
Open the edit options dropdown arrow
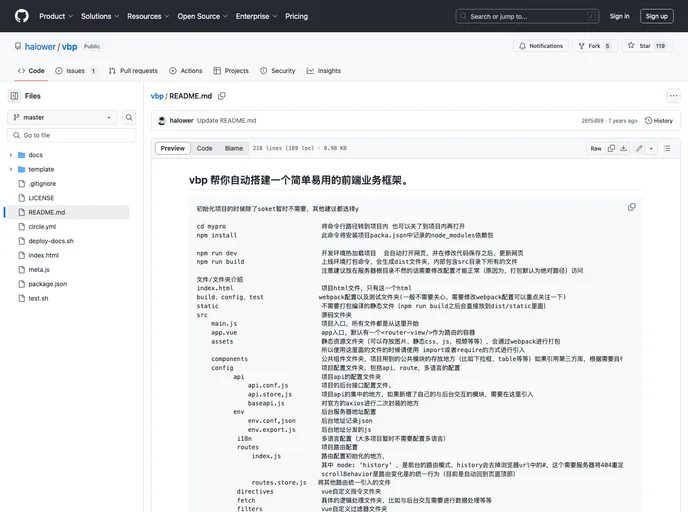[651, 148]
